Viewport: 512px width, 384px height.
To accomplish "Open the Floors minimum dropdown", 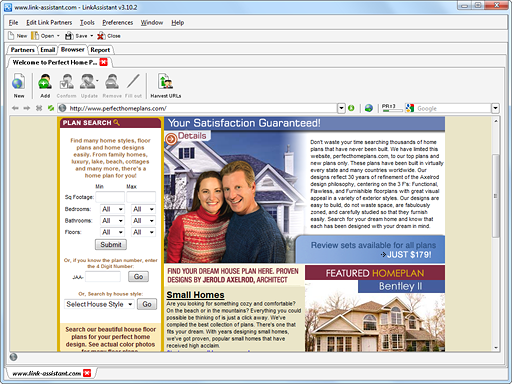I will (112, 232).
